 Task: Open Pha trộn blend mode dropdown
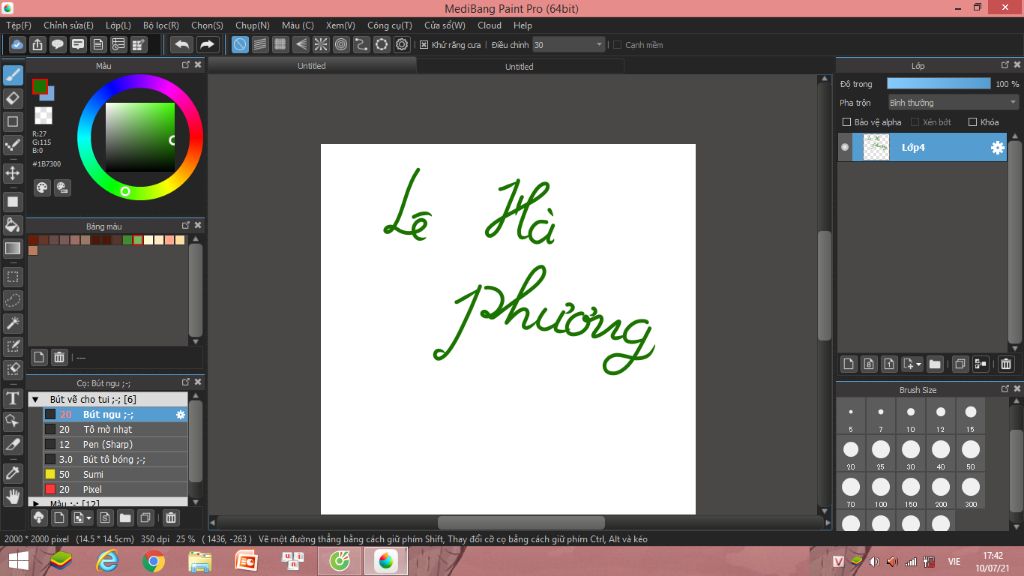point(953,103)
